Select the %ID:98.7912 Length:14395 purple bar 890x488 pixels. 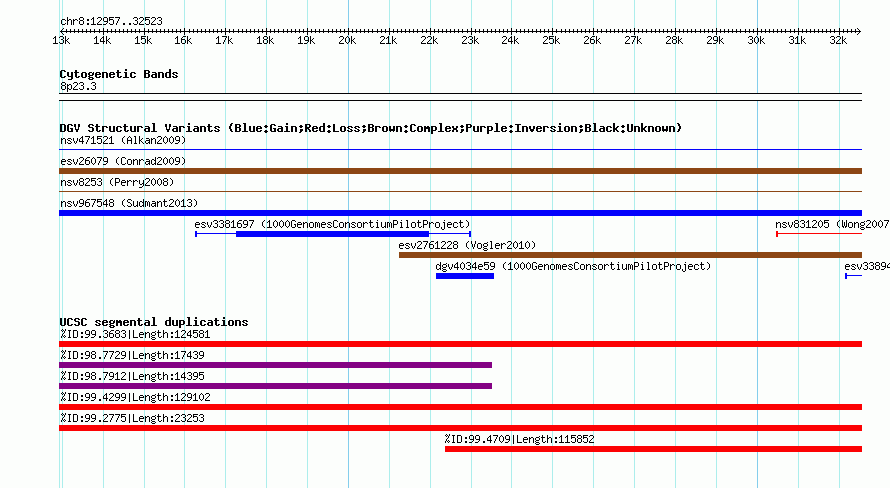[275, 386]
